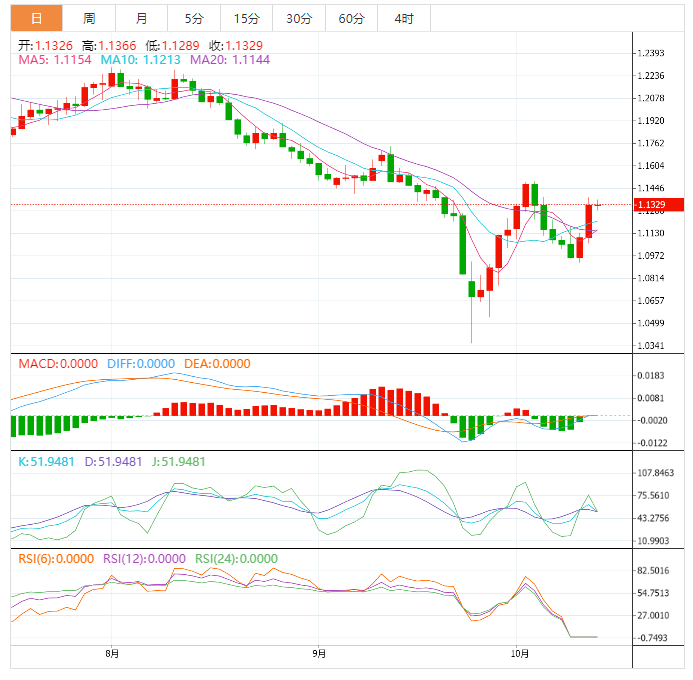Viewport: 693px width, 680px height.
Task: Open the 5分 timeframe tab
Action: click(x=194, y=19)
